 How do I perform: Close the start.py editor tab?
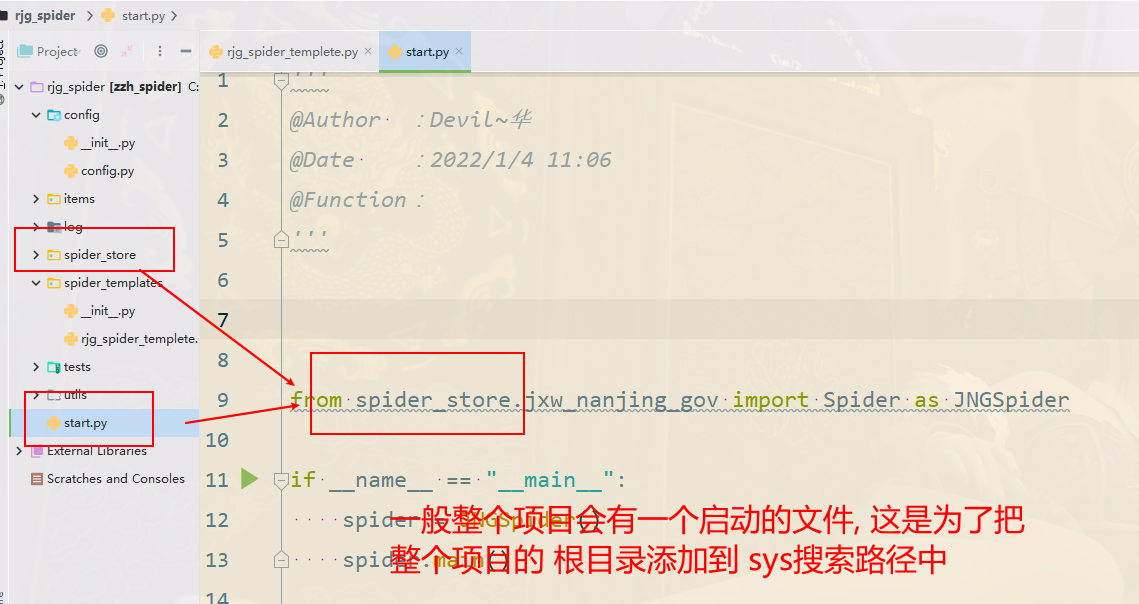pos(458,51)
